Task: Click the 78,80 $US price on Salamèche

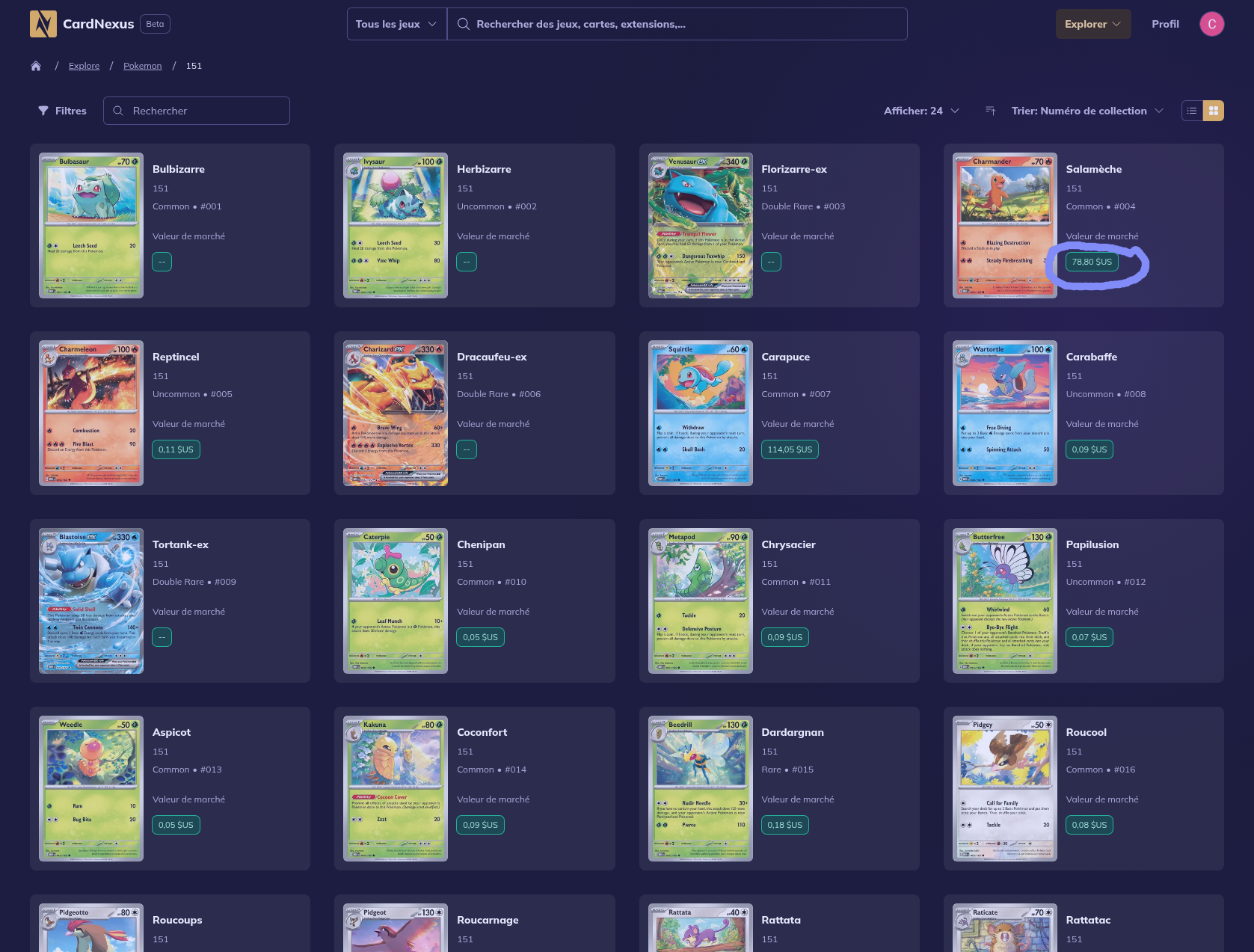Action: coord(1092,262)
